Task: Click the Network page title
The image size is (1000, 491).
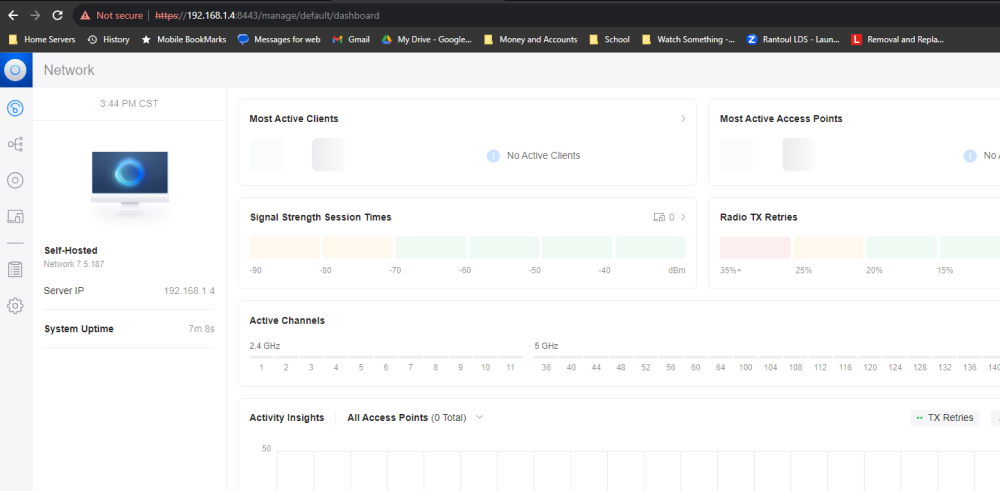Action: pos(69,70)
